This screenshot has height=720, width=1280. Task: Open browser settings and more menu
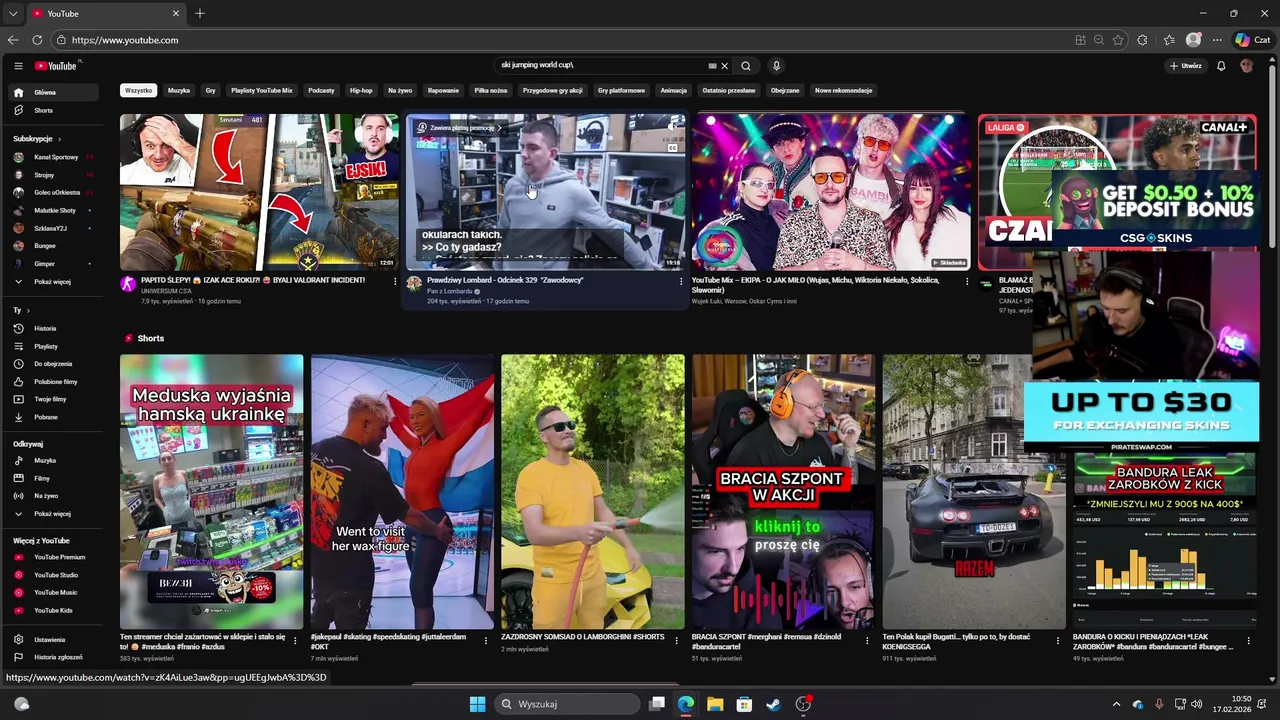pos(1217,40)
